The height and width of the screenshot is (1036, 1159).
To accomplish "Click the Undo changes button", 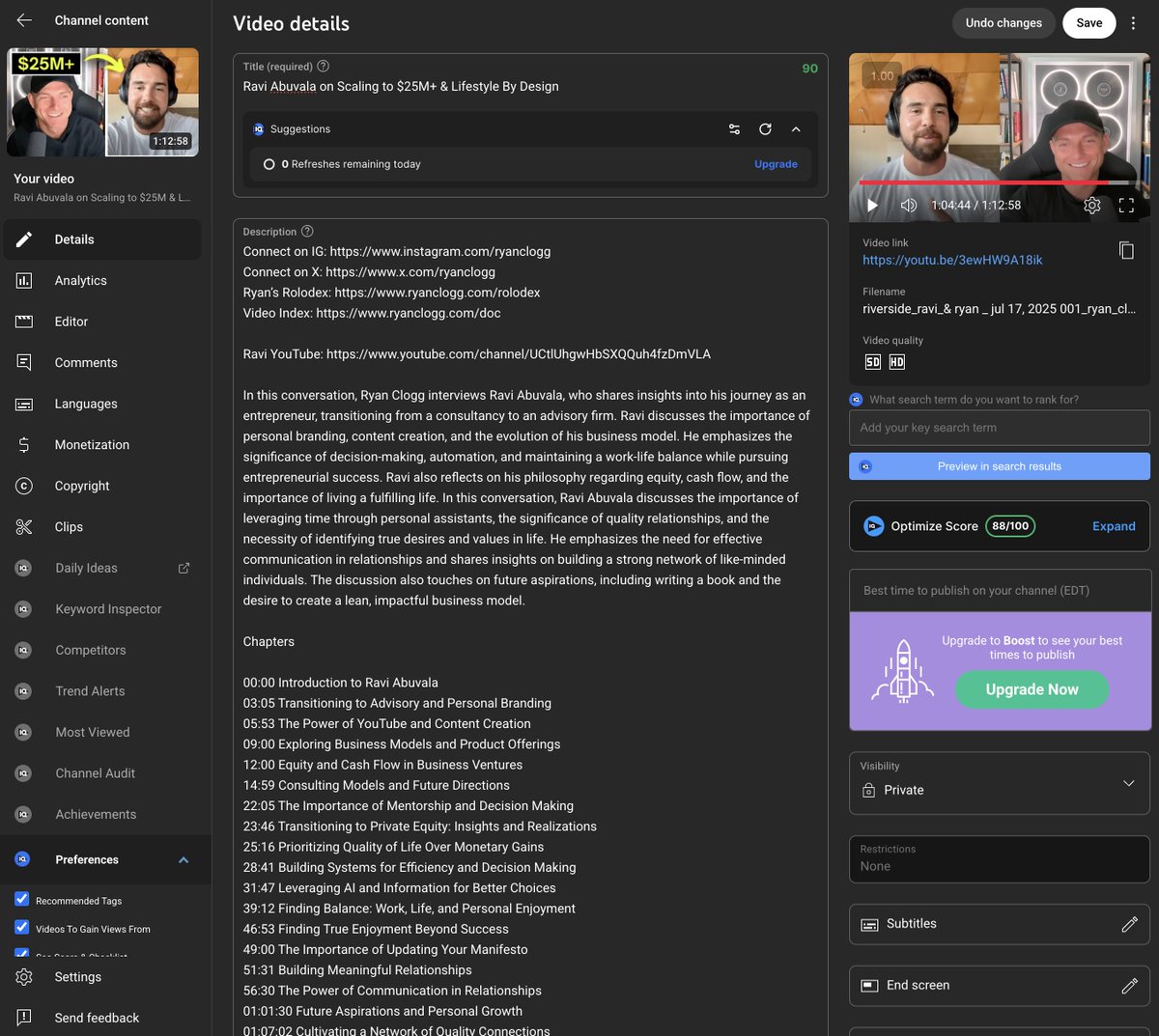I will (x=1004, y=23).
